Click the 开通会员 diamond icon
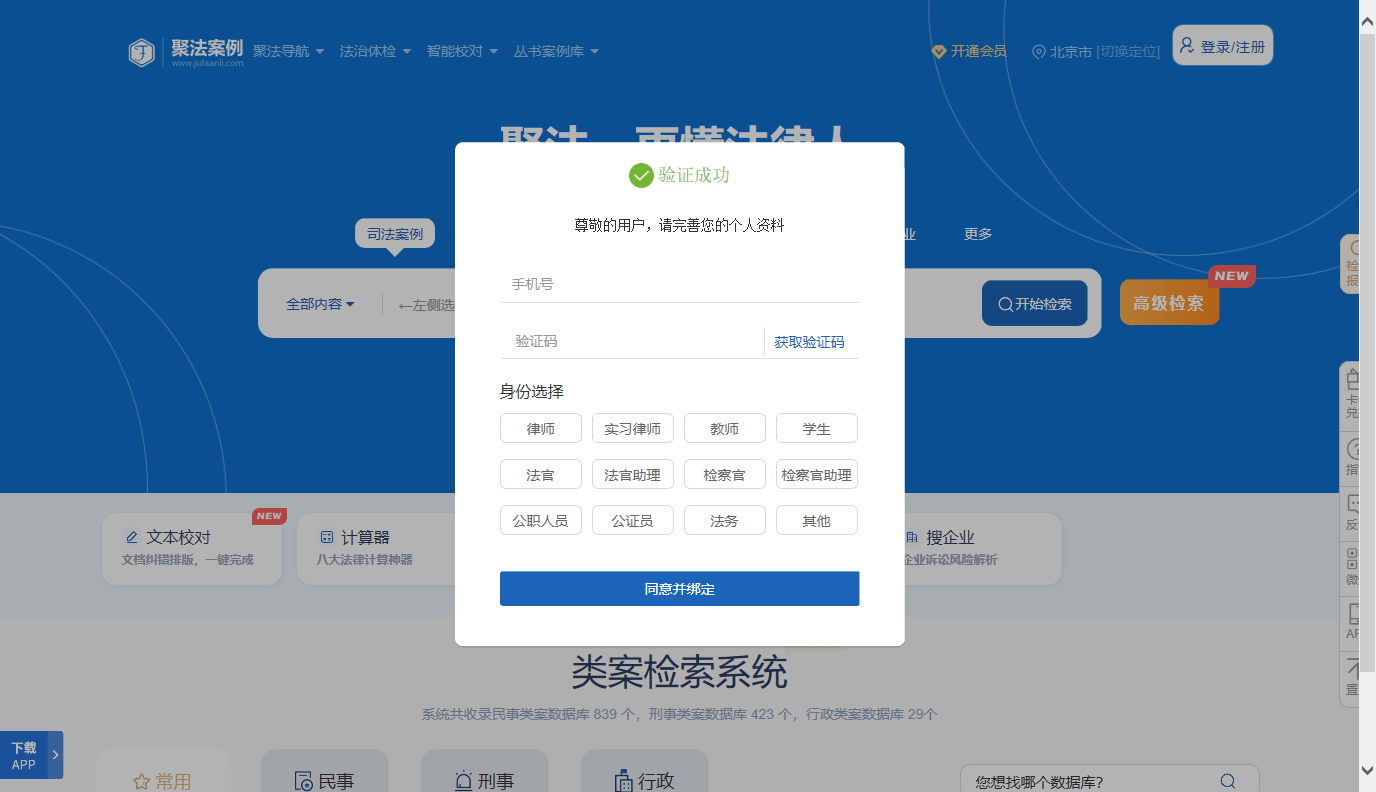This screenshot has height=792, width=1376. tap(938, 52)
